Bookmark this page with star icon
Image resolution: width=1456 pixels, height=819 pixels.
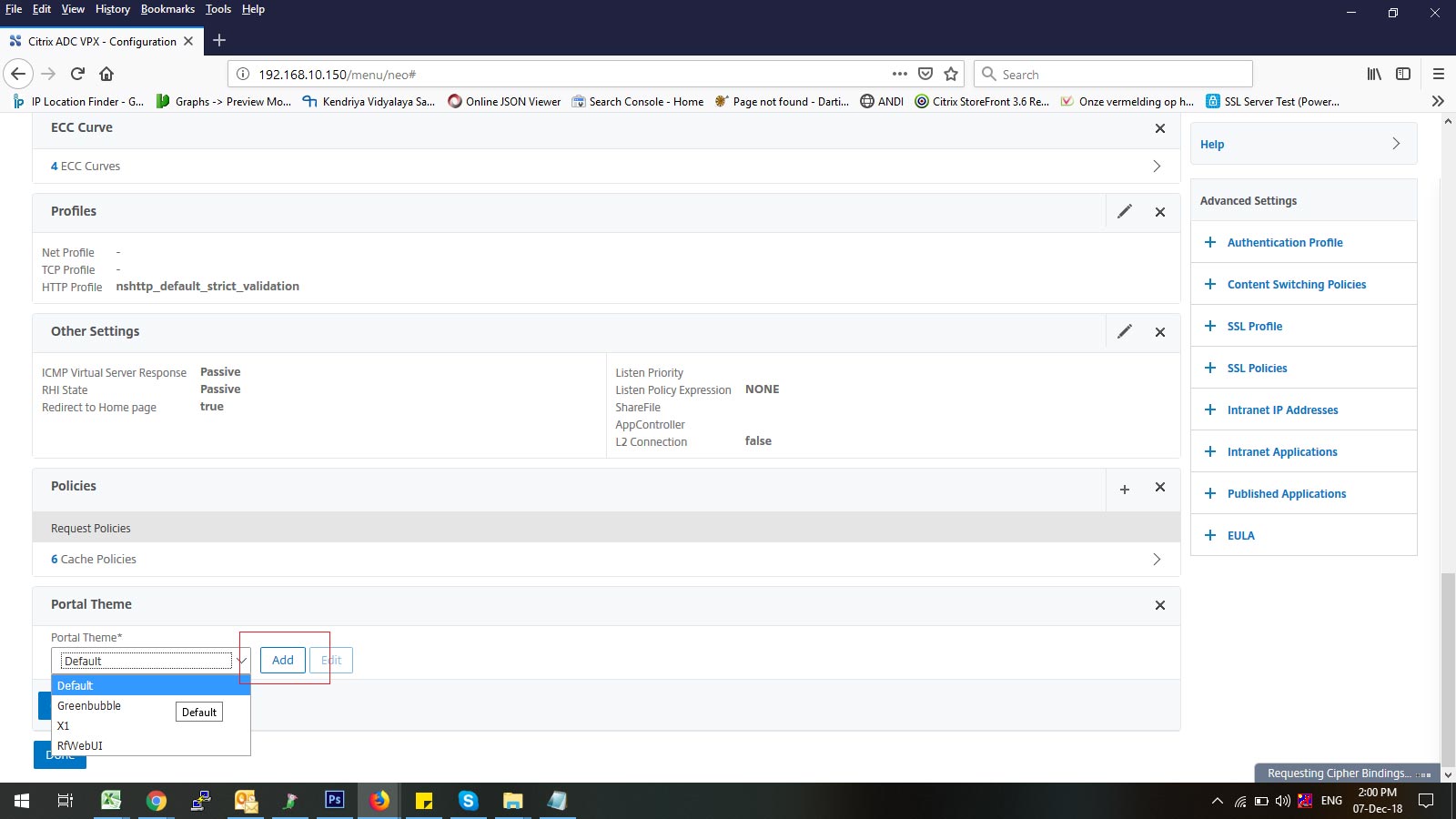[x=951, y=74]
